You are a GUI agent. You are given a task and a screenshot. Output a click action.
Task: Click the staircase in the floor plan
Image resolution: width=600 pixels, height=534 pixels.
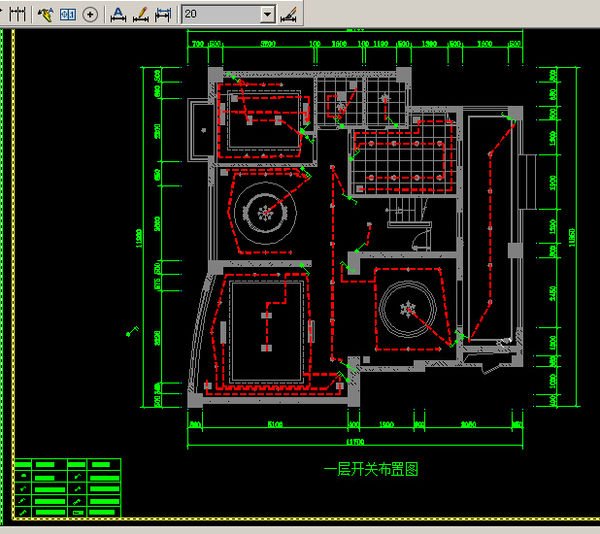coord(406,213)
